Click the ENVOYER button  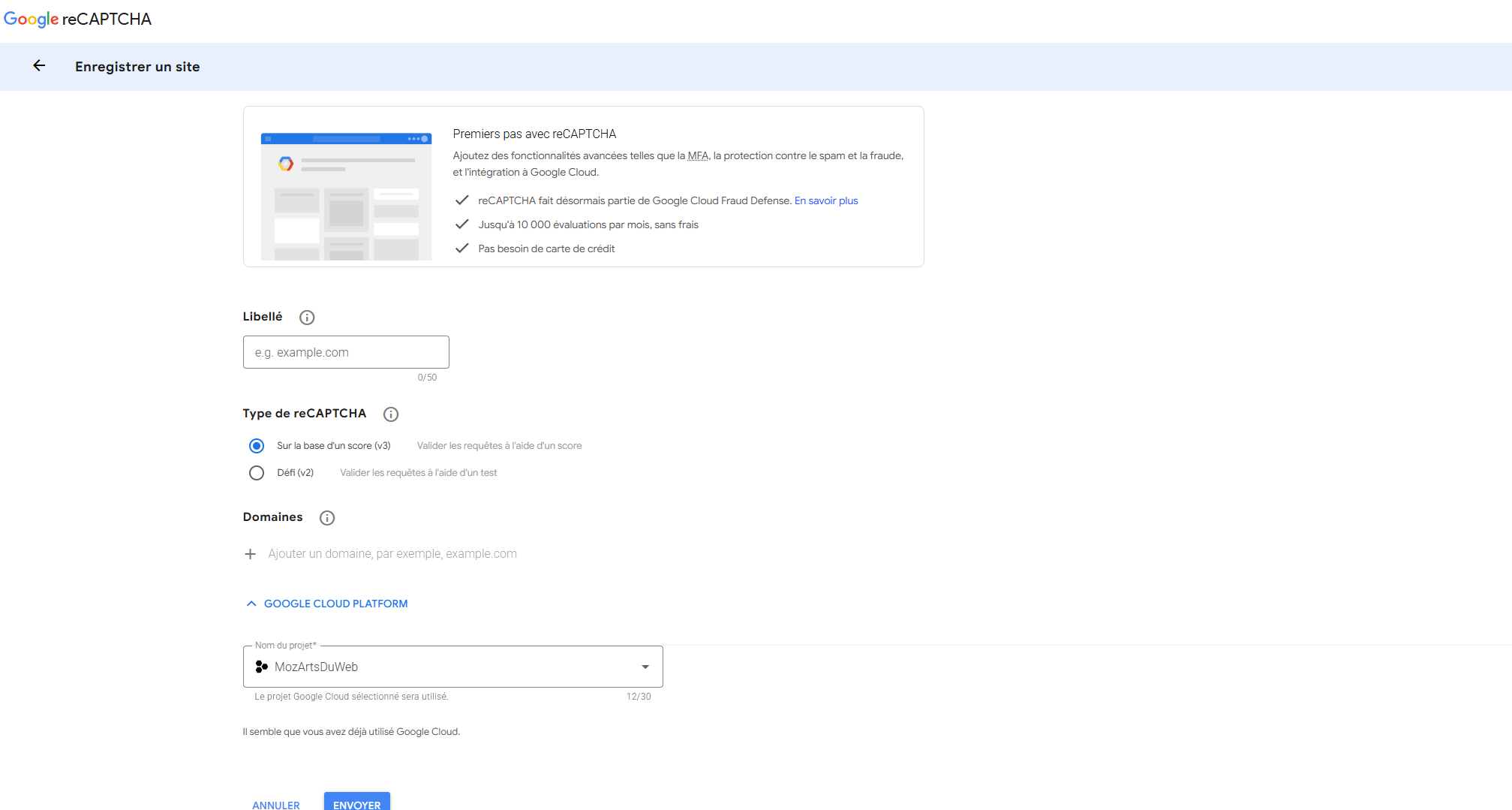pyautogui.click(x=357, y=802)
